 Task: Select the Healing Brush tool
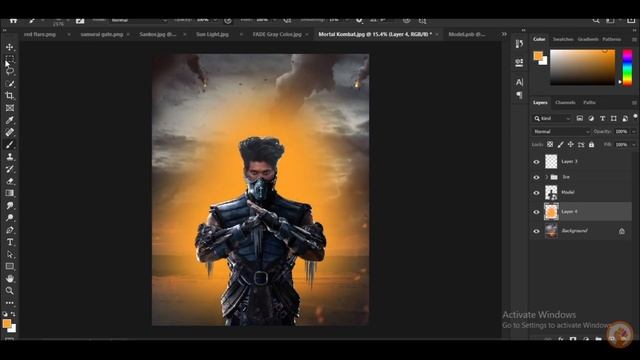click(x=9, y=132)
